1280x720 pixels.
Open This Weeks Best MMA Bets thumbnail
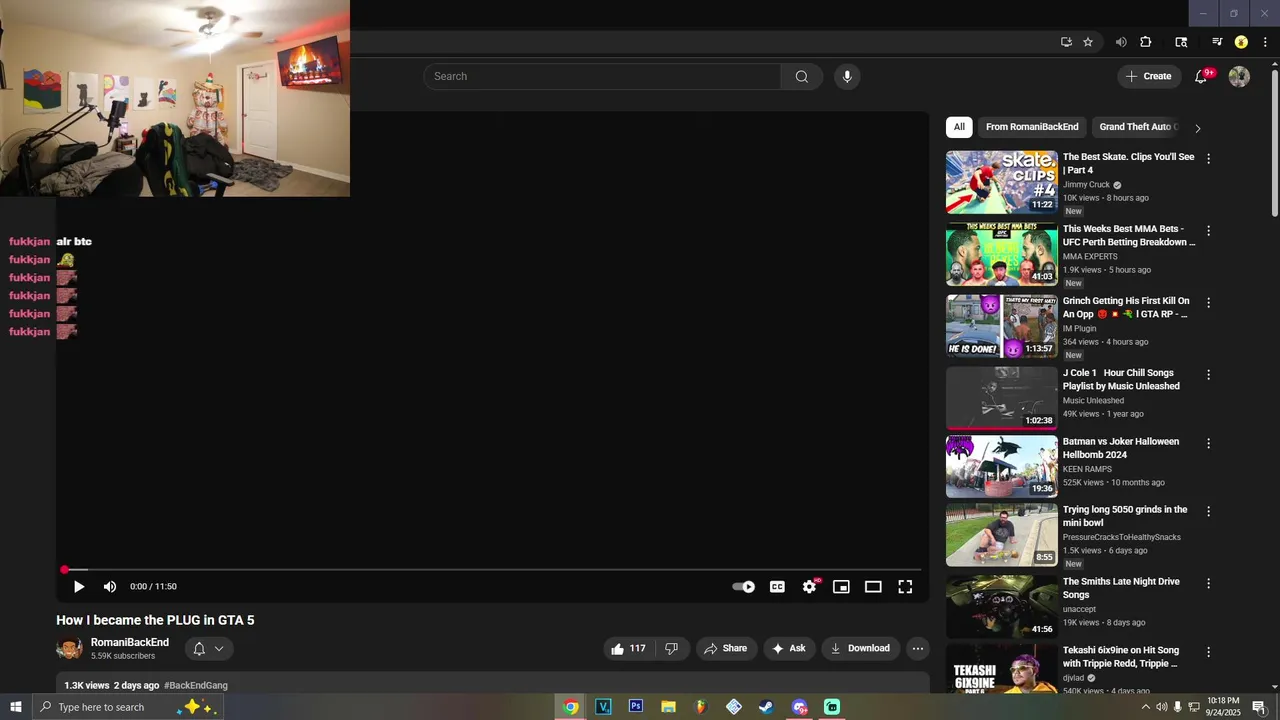(x=1001, y=254)
